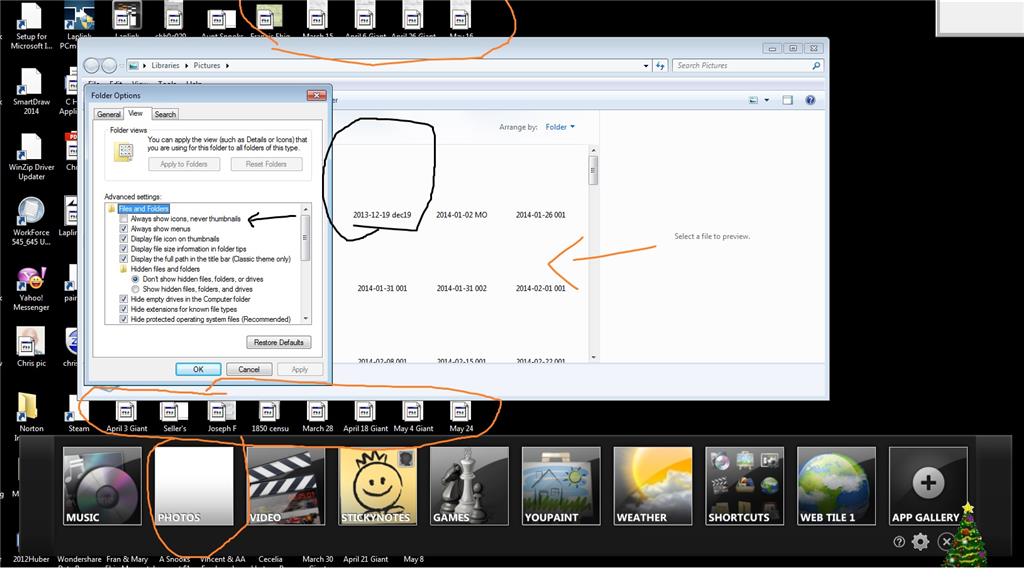Open the VIDEO tile with clapperboard
The width and height of the screenshot is (1024, 588).
coord(286,486)
